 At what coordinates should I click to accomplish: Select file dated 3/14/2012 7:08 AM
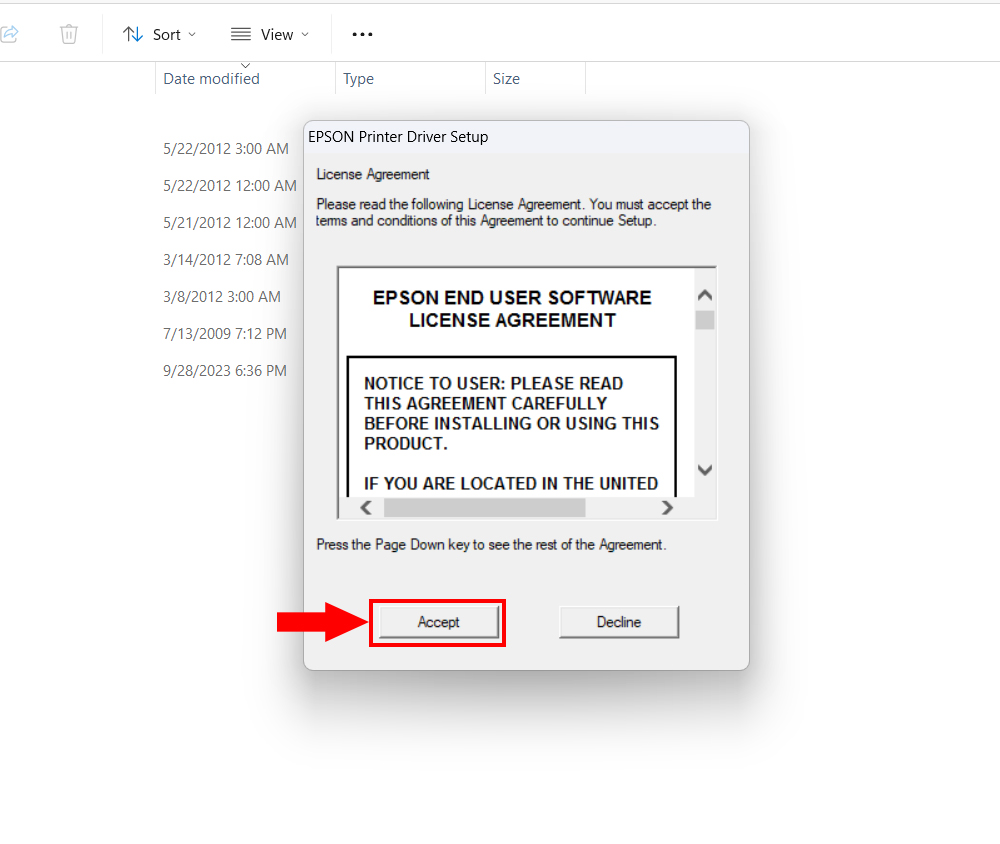pyautogui.click(x=226, y=260)
